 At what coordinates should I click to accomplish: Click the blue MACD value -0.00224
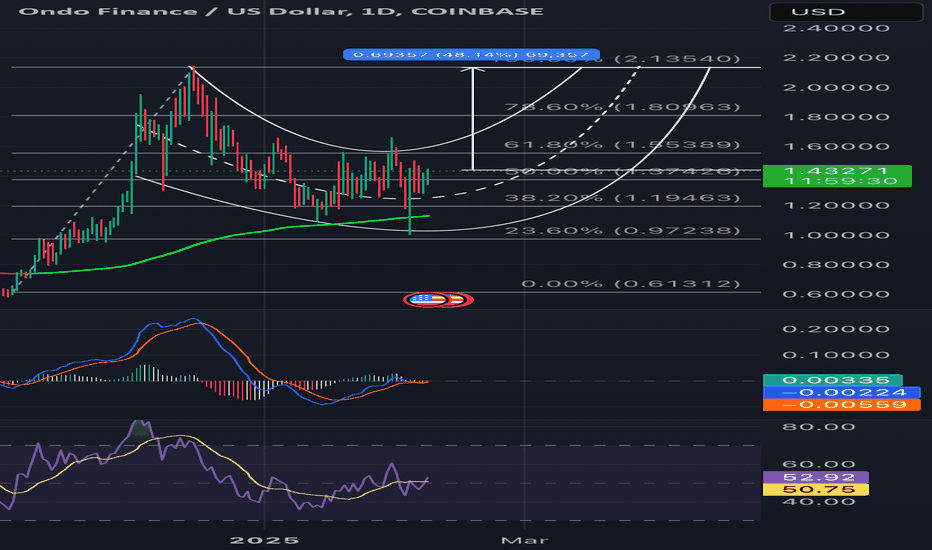(x=841, y=392)
